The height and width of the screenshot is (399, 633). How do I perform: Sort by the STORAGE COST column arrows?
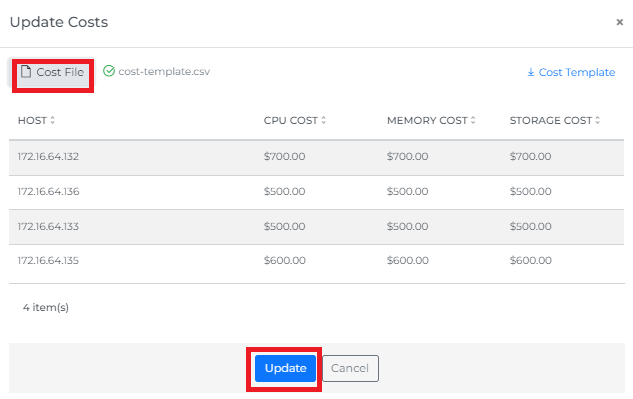(x=597, y=120)
